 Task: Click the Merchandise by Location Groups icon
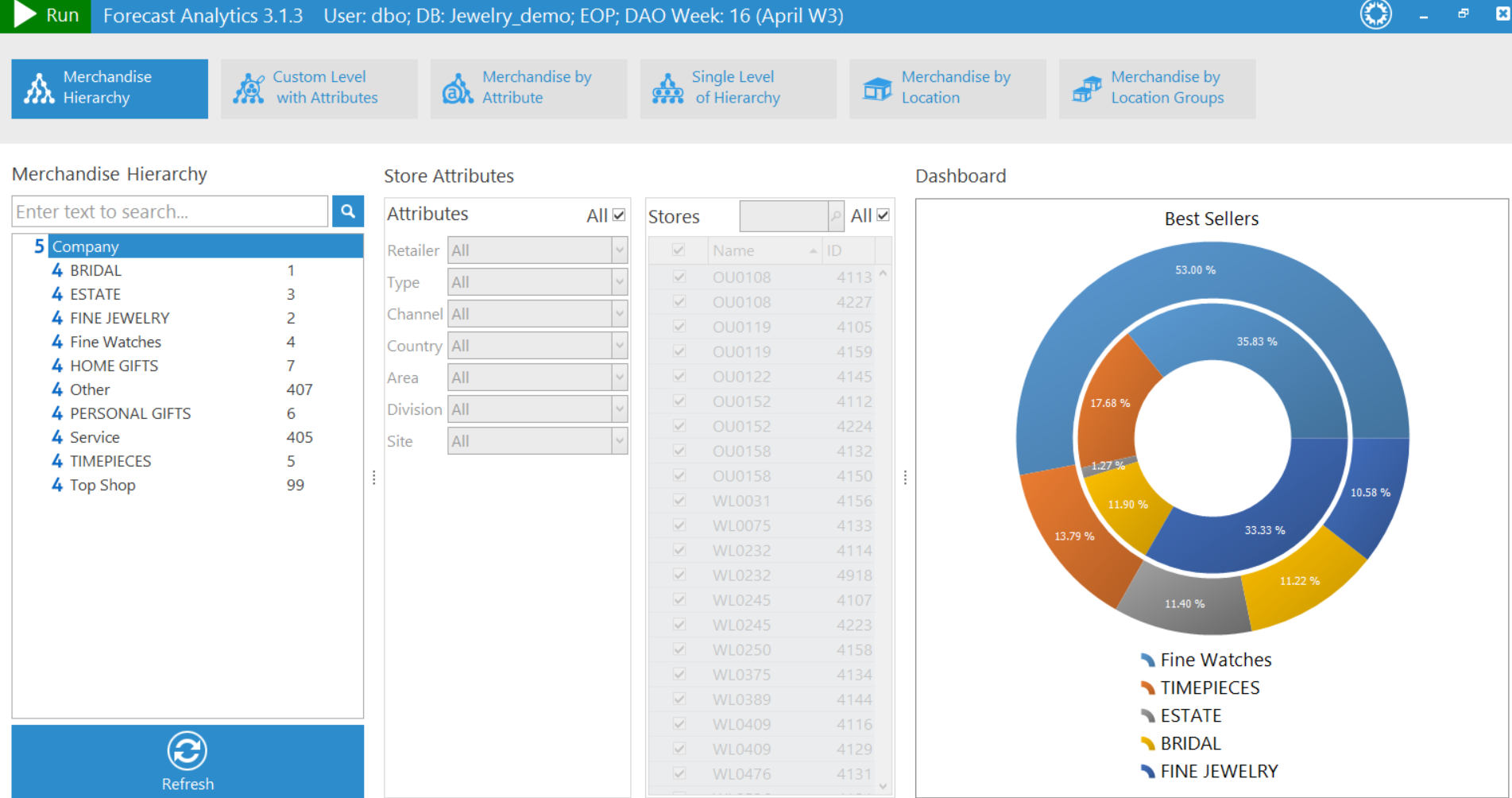(x=1086, y=88)
